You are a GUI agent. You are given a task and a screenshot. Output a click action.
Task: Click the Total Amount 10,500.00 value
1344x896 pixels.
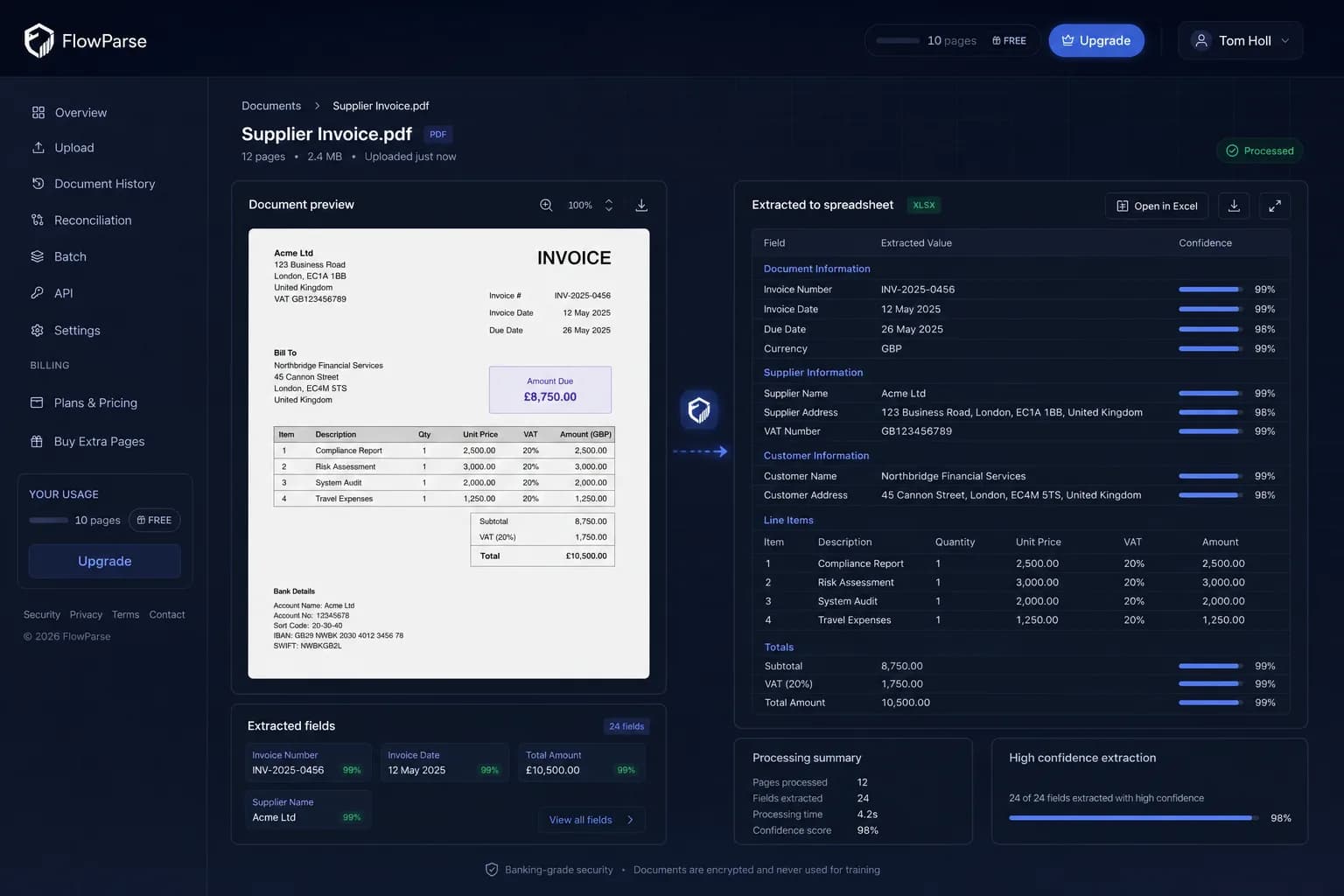(x=906, y=702)
